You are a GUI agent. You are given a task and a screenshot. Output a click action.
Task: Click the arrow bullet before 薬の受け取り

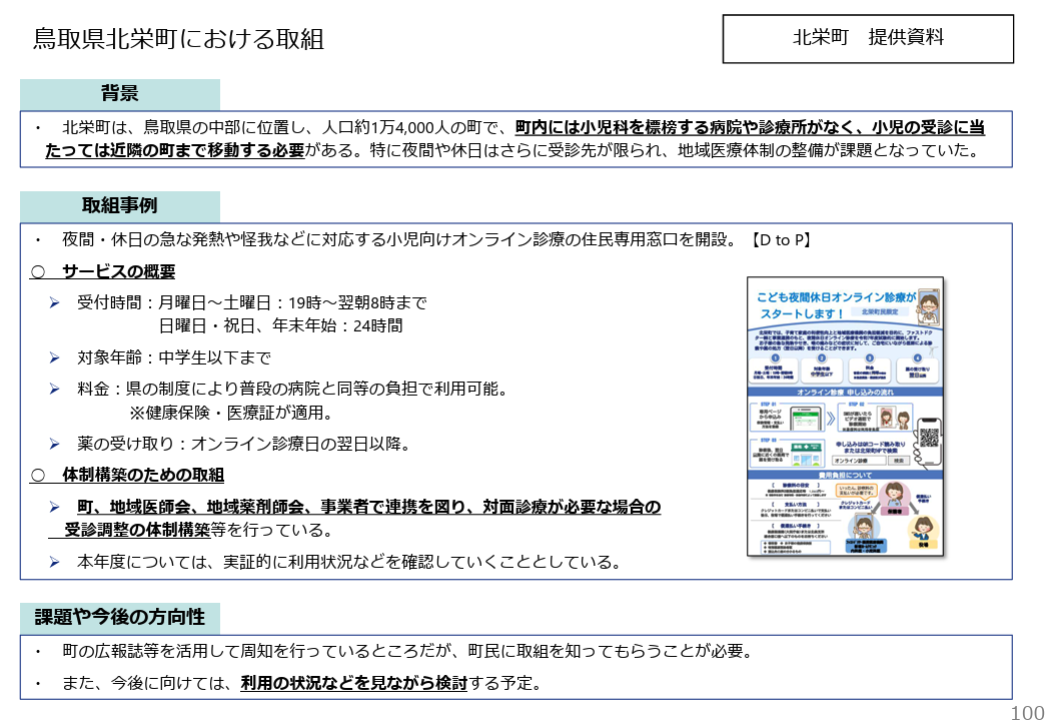point(55,443)
